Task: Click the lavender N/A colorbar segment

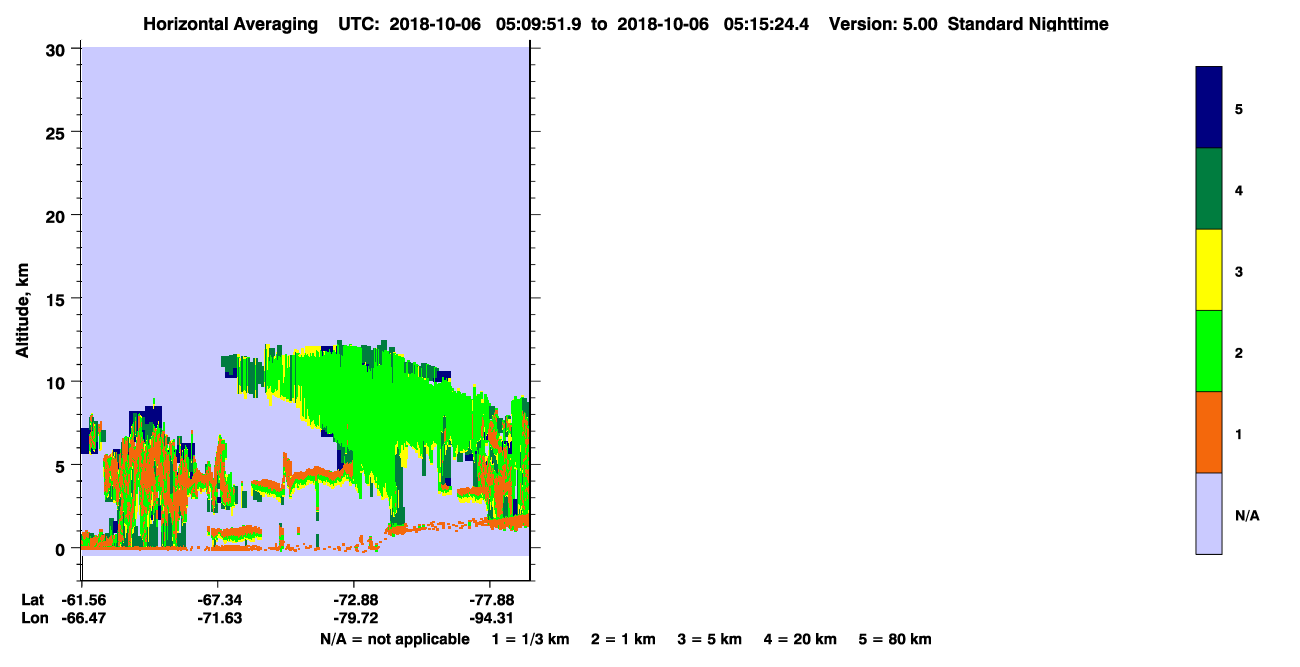Action: tap(1209, 513)
